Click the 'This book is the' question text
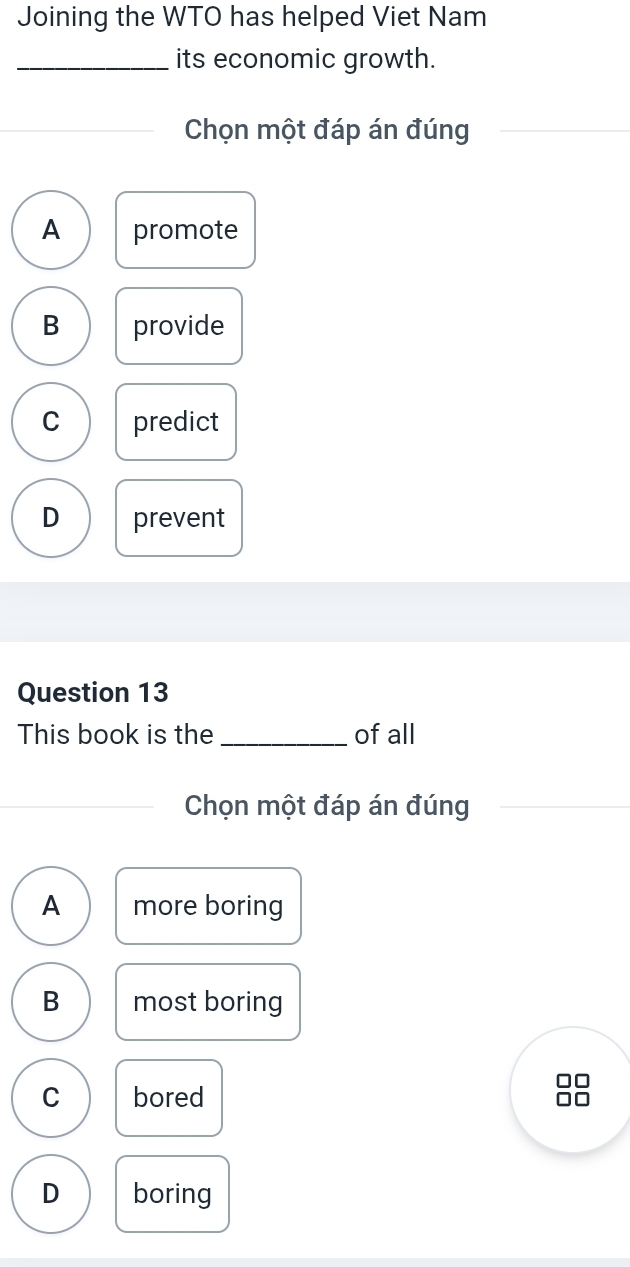 (216, 735)
